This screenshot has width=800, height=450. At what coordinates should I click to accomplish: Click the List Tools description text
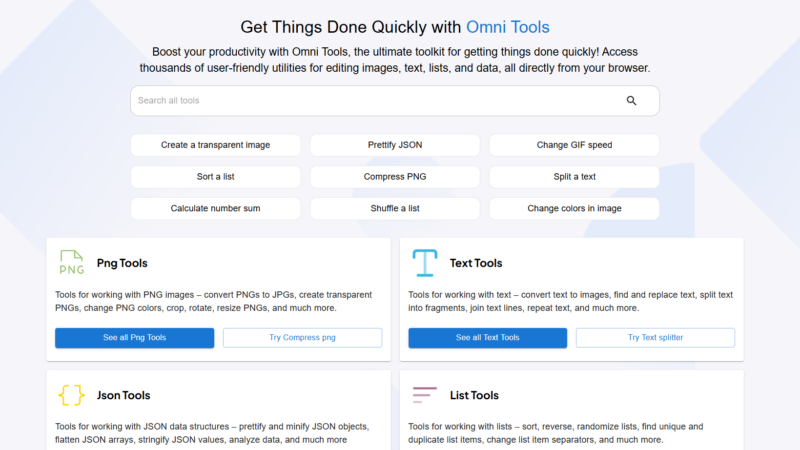(x=556, y=433)
